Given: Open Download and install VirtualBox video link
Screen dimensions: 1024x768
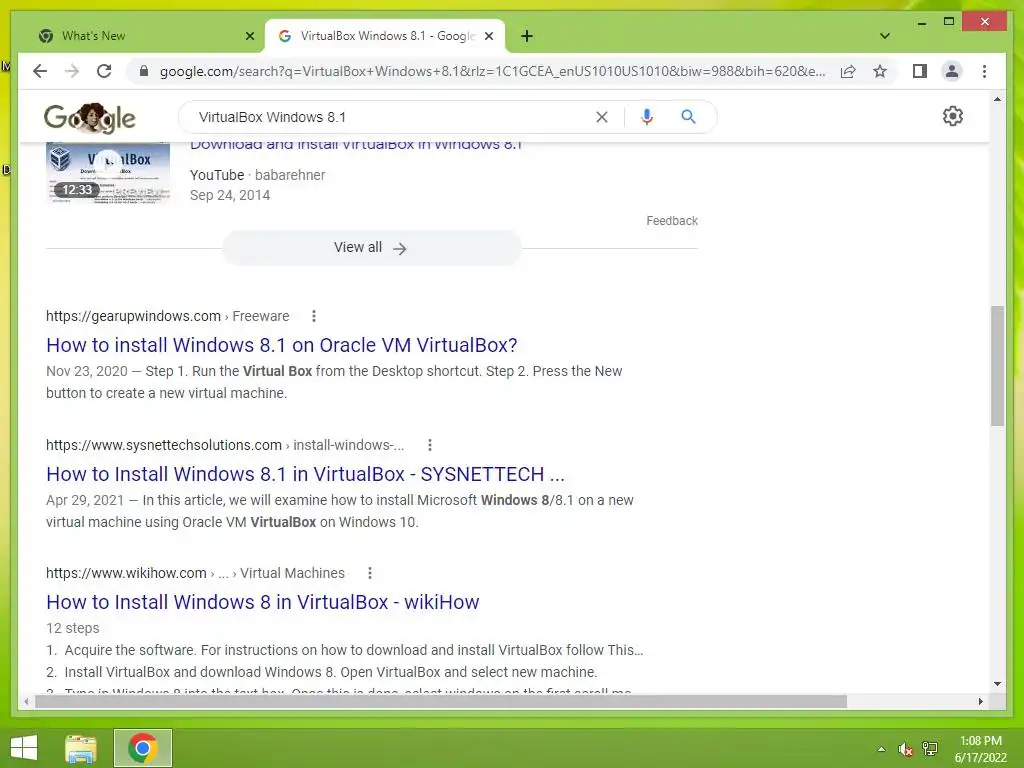Looking at the screenshot, I should (356, 145).
